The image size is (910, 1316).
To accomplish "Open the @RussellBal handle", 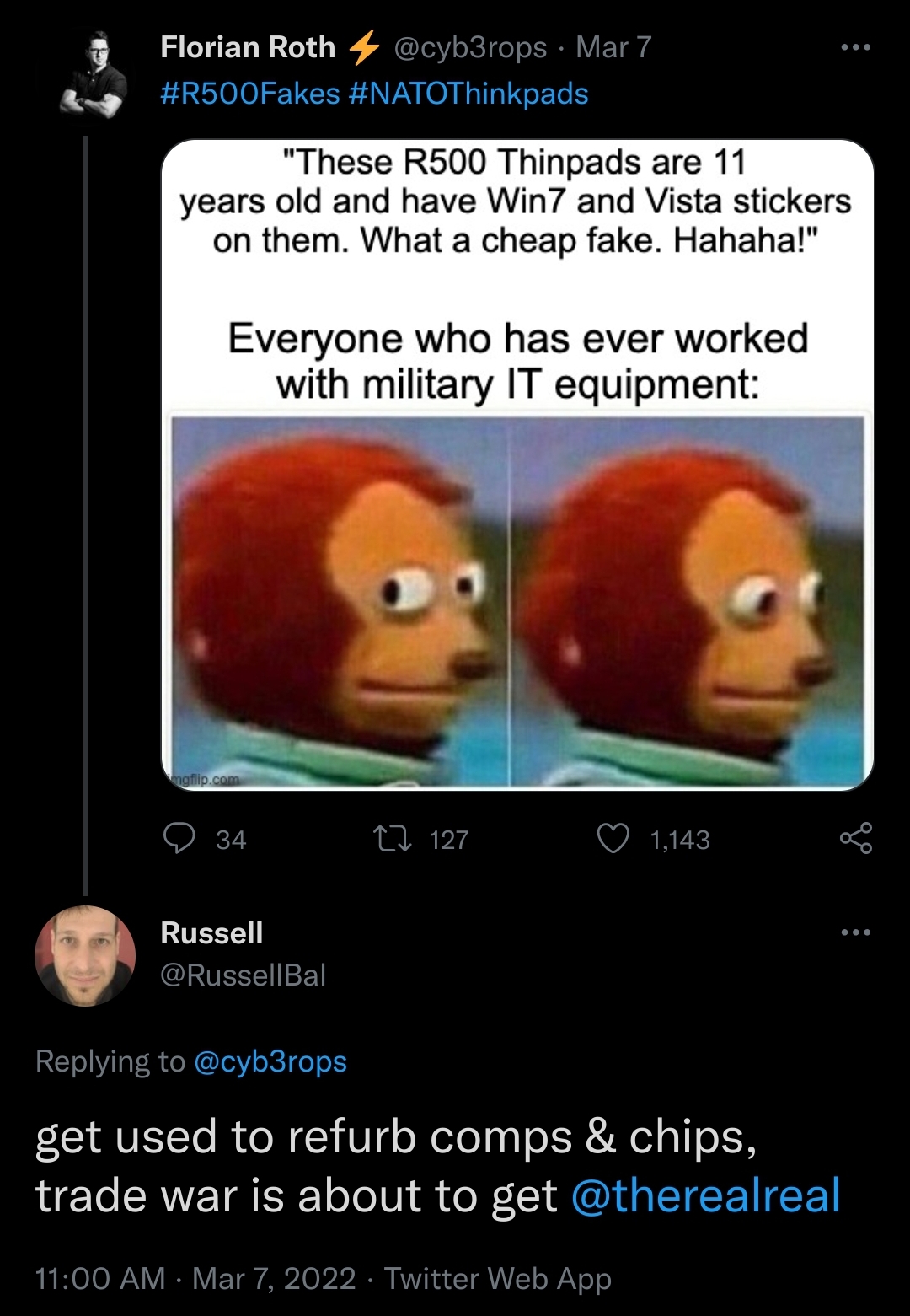I will coord(243,975).
